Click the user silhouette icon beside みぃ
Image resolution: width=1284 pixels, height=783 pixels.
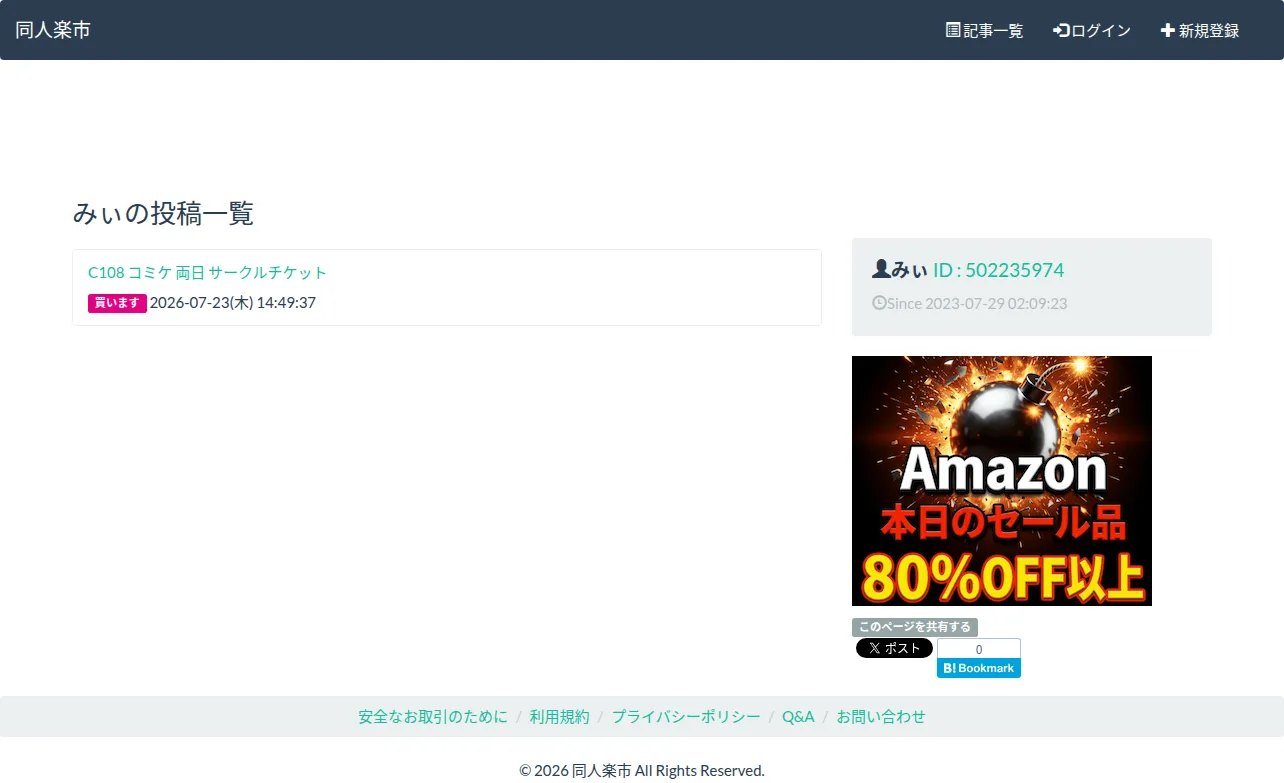881,269
